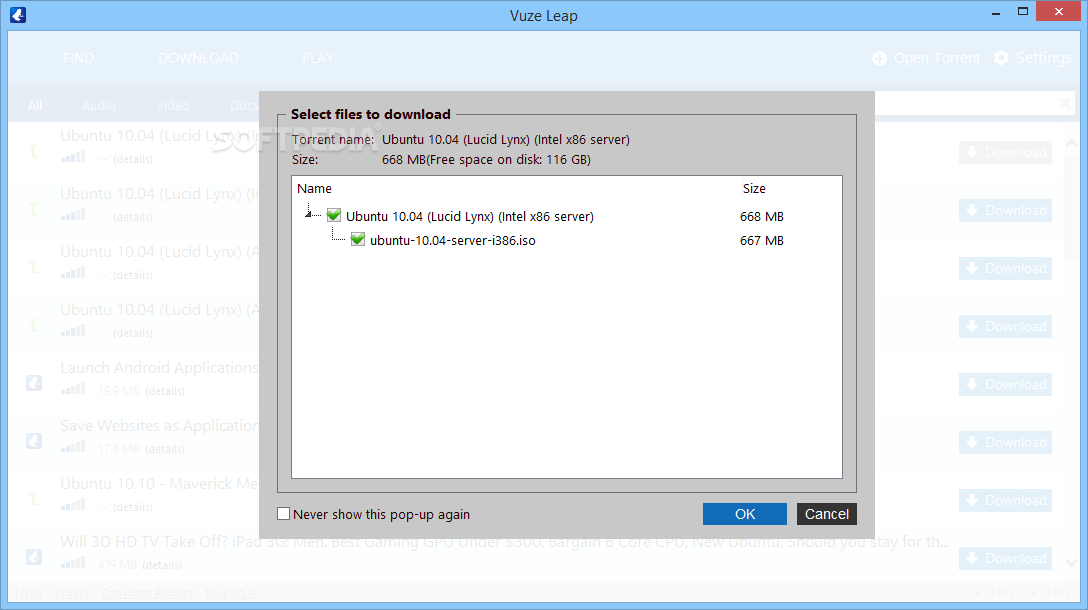
Task: Uncheck ubuntu-10.04-server-i386.iso file checkbox
Action: 357,239
